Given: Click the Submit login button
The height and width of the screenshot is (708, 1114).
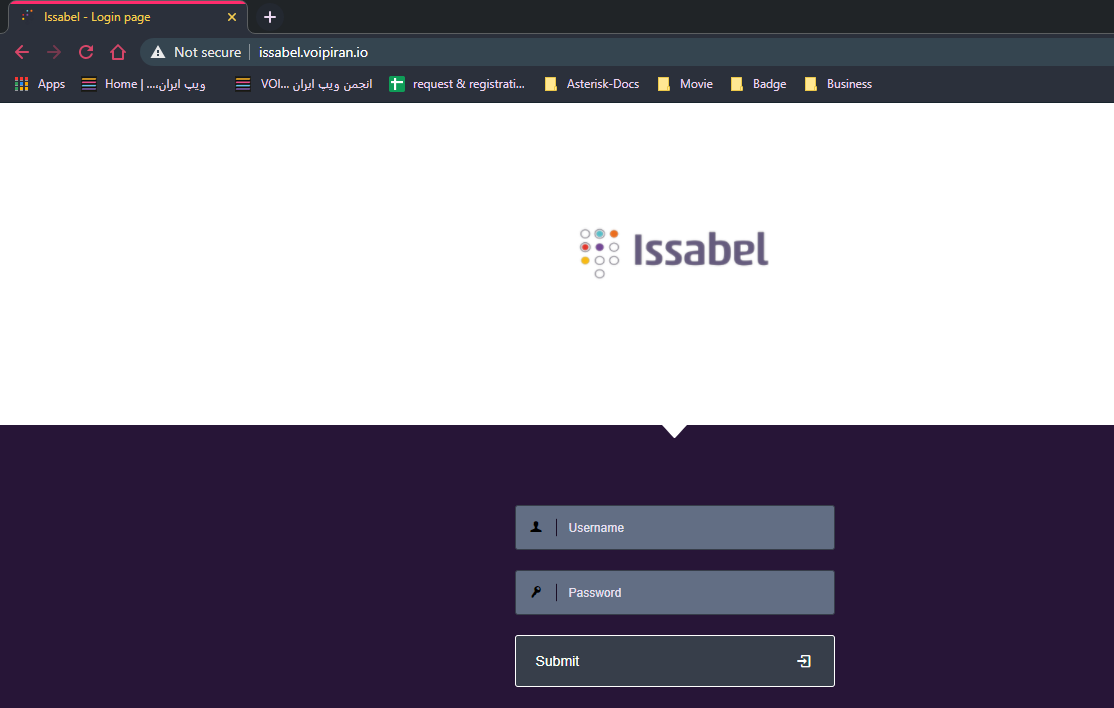Looking at the screenshot, I should (674, 661).
